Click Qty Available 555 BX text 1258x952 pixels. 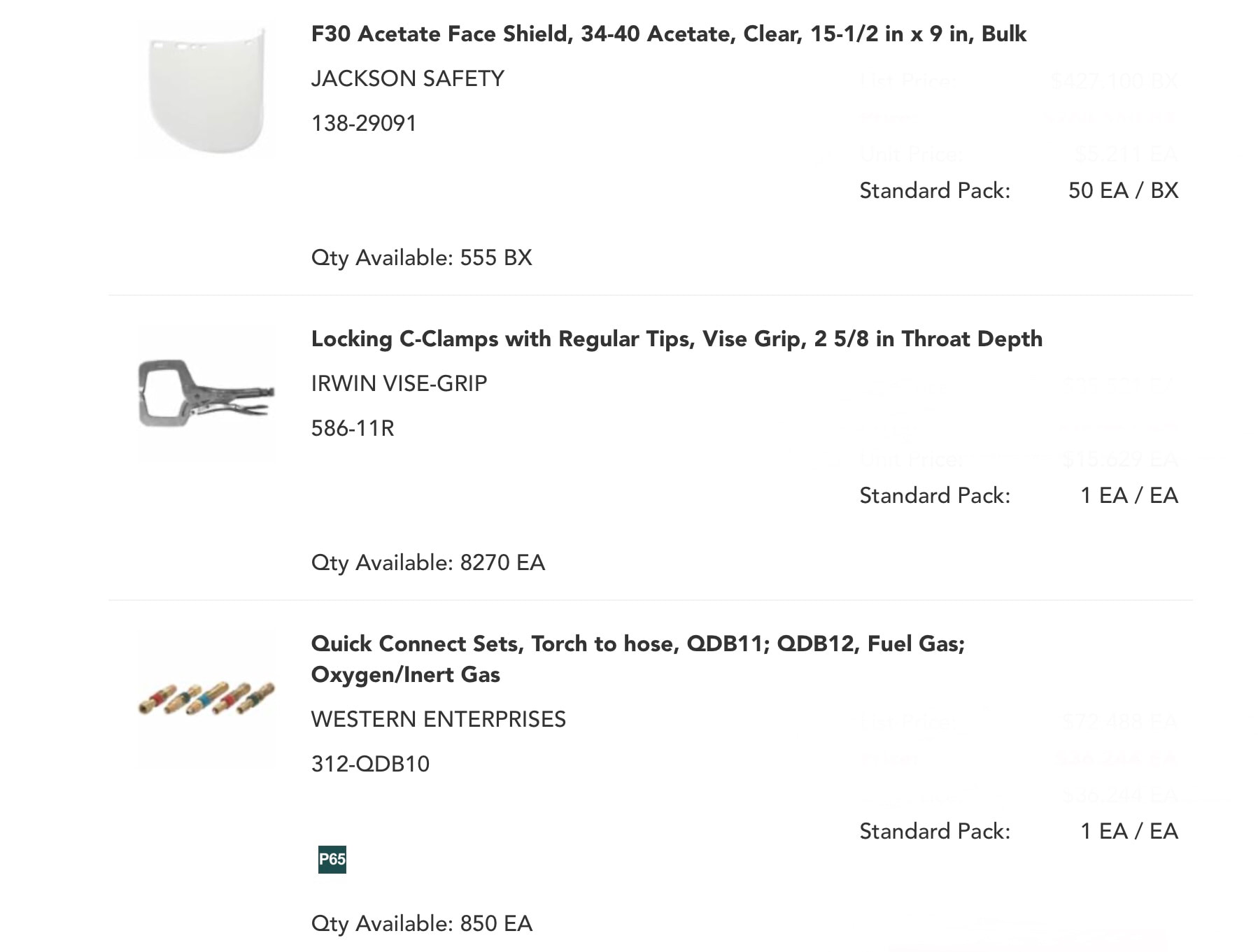(x=421, y=257)
